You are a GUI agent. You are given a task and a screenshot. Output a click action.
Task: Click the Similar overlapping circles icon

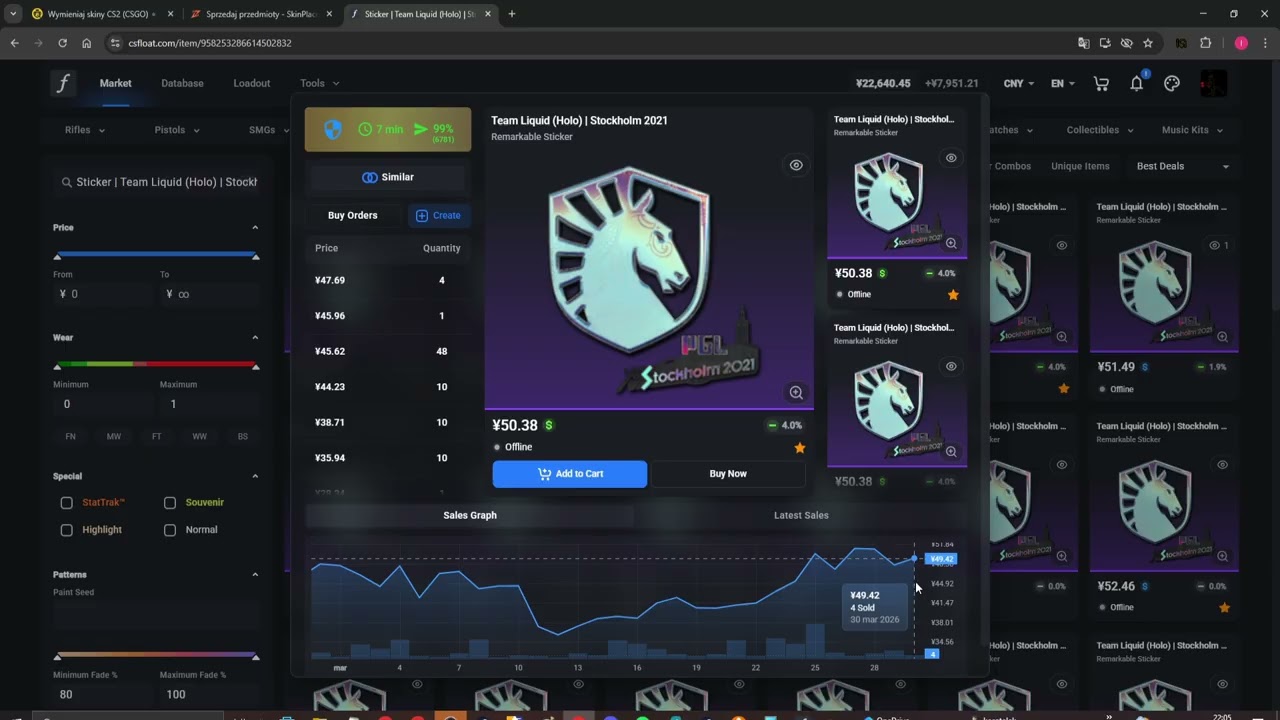tap(369, 177)
